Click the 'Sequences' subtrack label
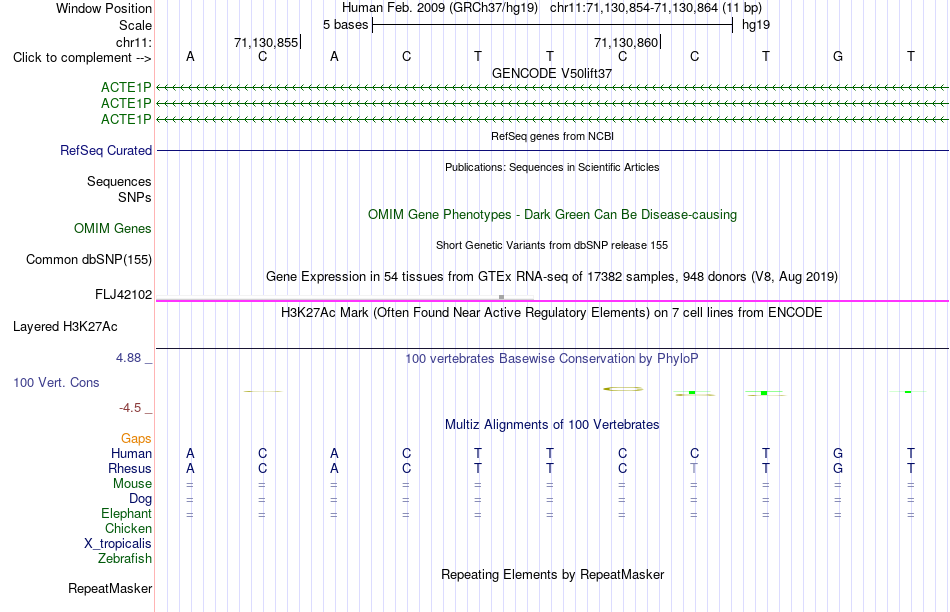Image resolution: width=950 pixels, height=612 pixels. coord(119,181)
